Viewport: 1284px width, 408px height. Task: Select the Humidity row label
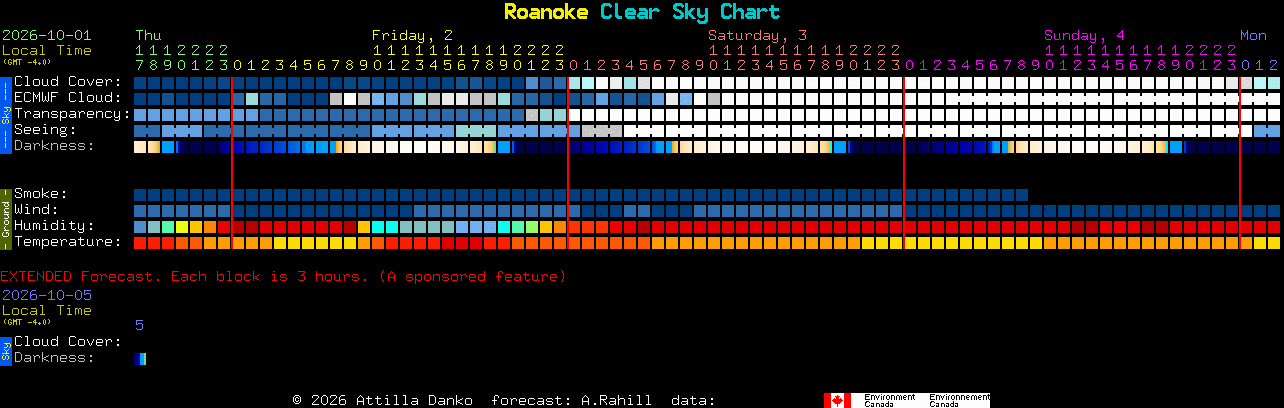tap(54, 226)
